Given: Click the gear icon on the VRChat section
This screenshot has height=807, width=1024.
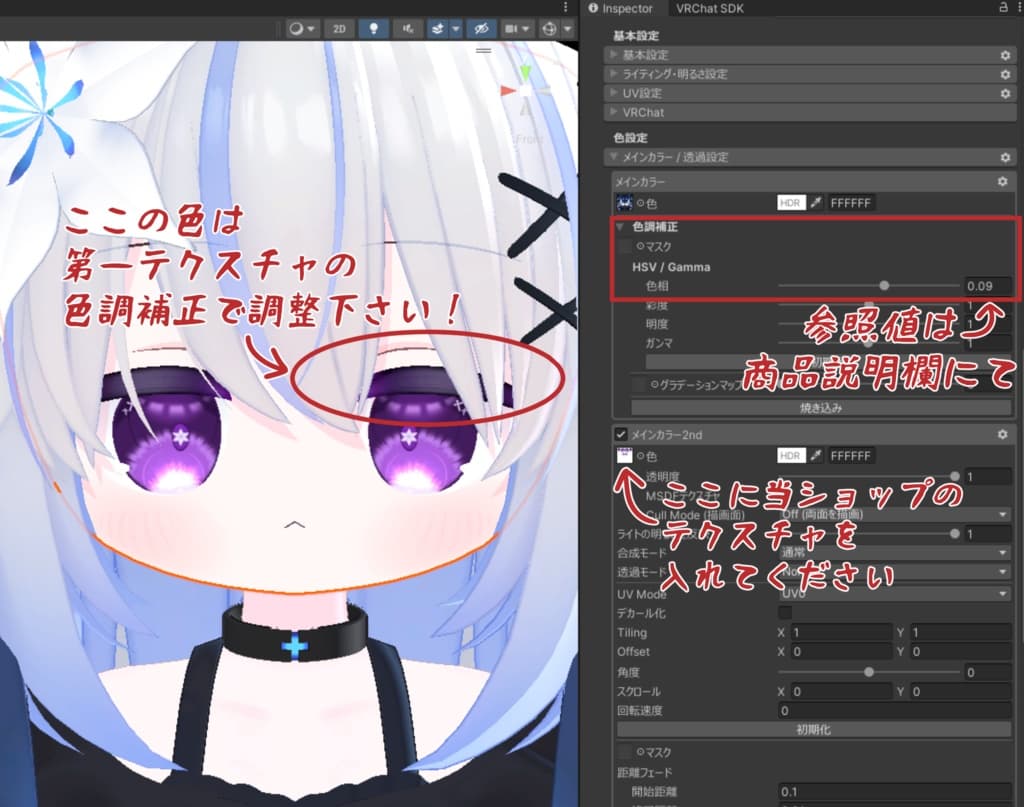Looking at the screenshot, I should pyautogui.click(x=1005, y=112).
